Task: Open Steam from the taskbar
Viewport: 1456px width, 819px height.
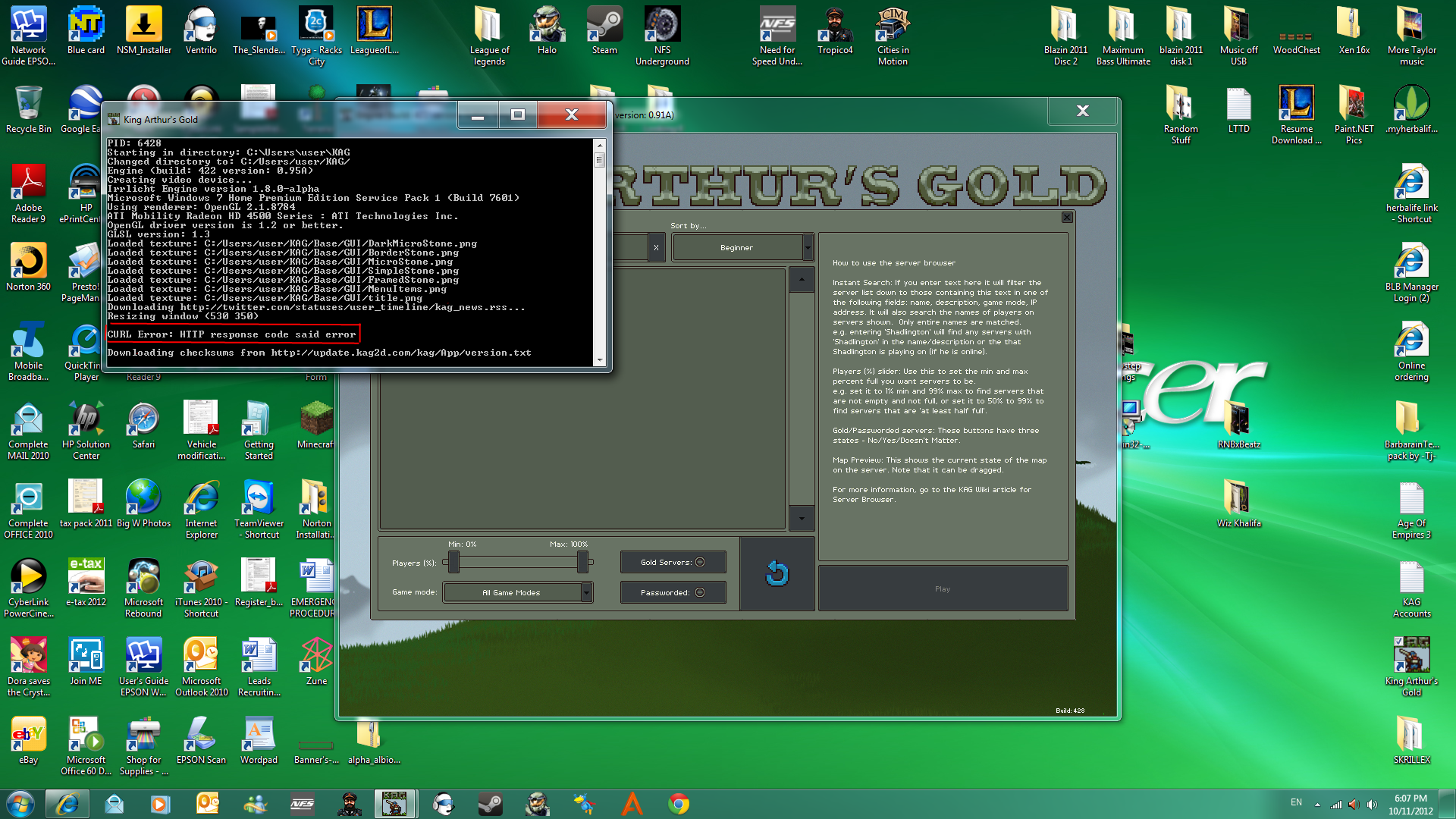Action: coord(490,804)
